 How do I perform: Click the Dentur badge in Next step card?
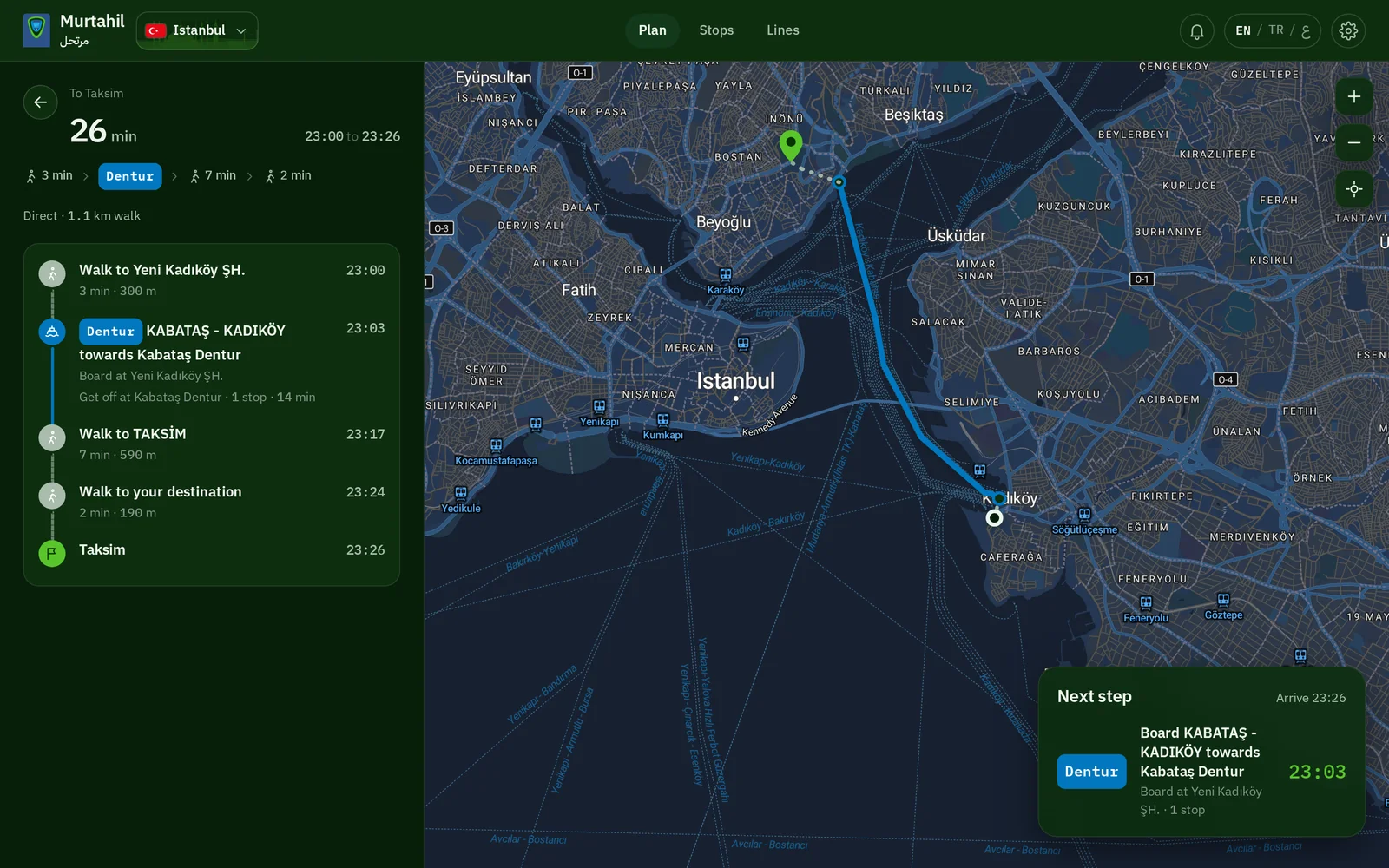1091,772
